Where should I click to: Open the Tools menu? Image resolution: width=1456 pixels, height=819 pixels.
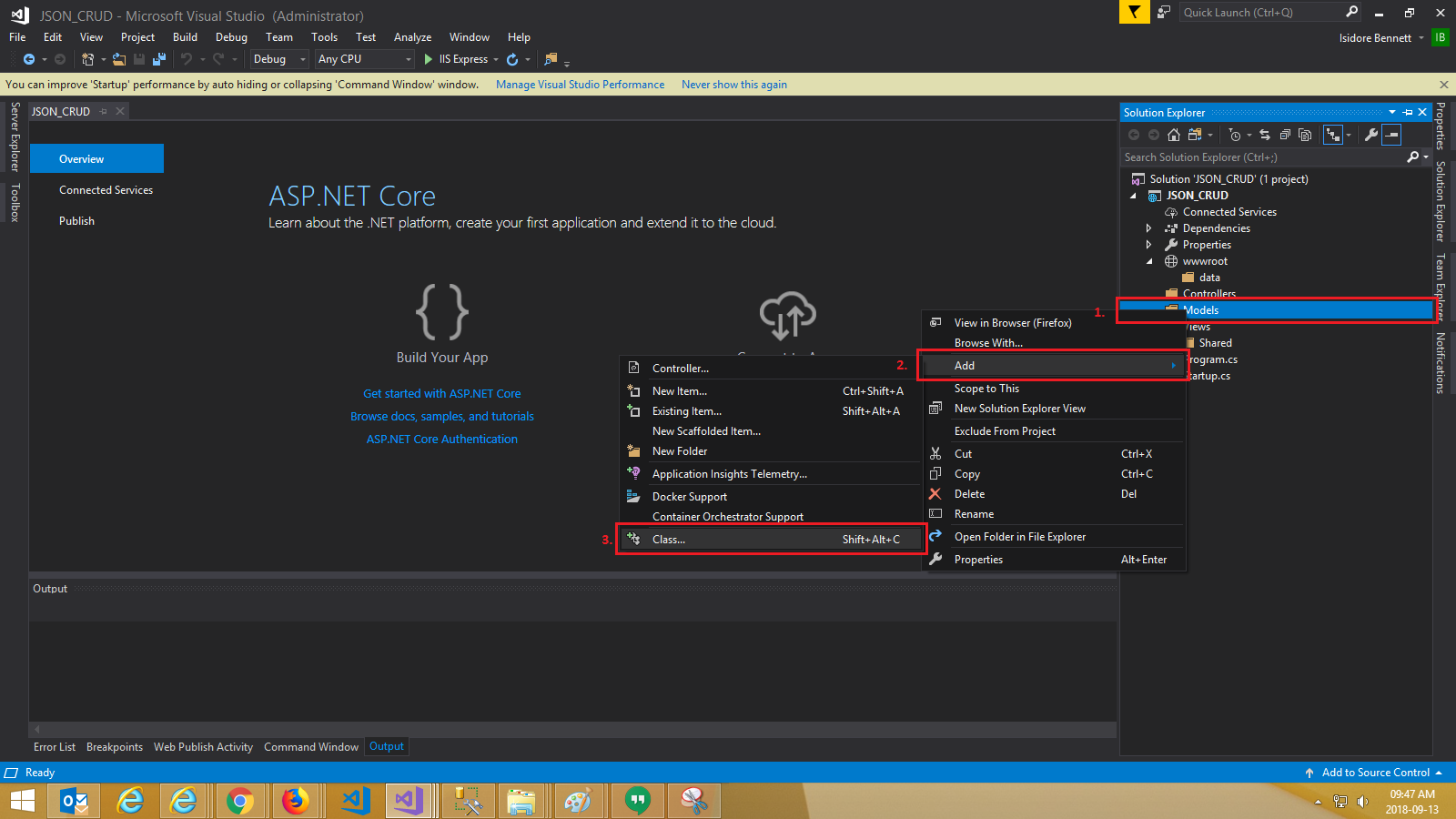point(324,37)
